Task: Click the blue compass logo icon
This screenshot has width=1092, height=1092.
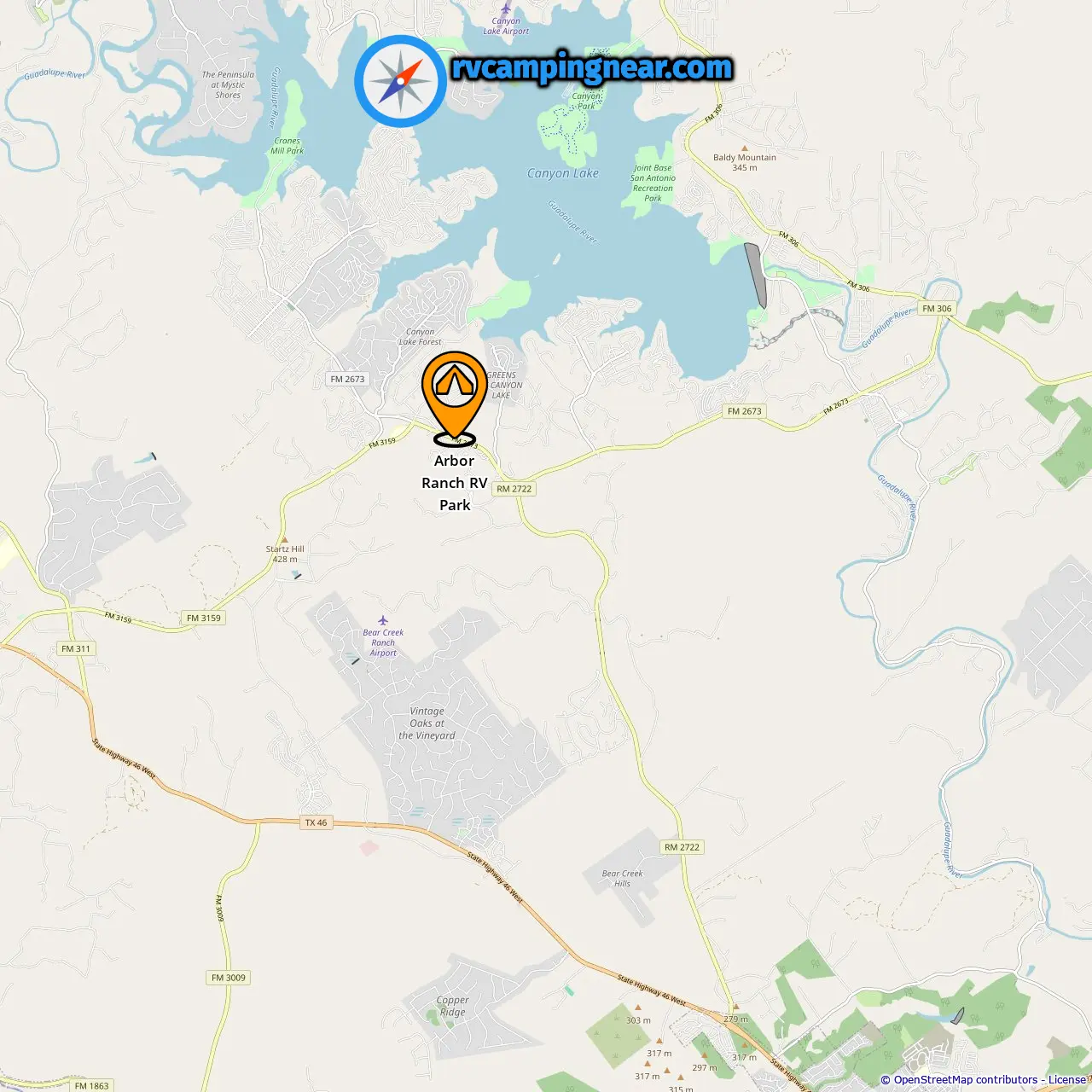Action: click(400, 82)
